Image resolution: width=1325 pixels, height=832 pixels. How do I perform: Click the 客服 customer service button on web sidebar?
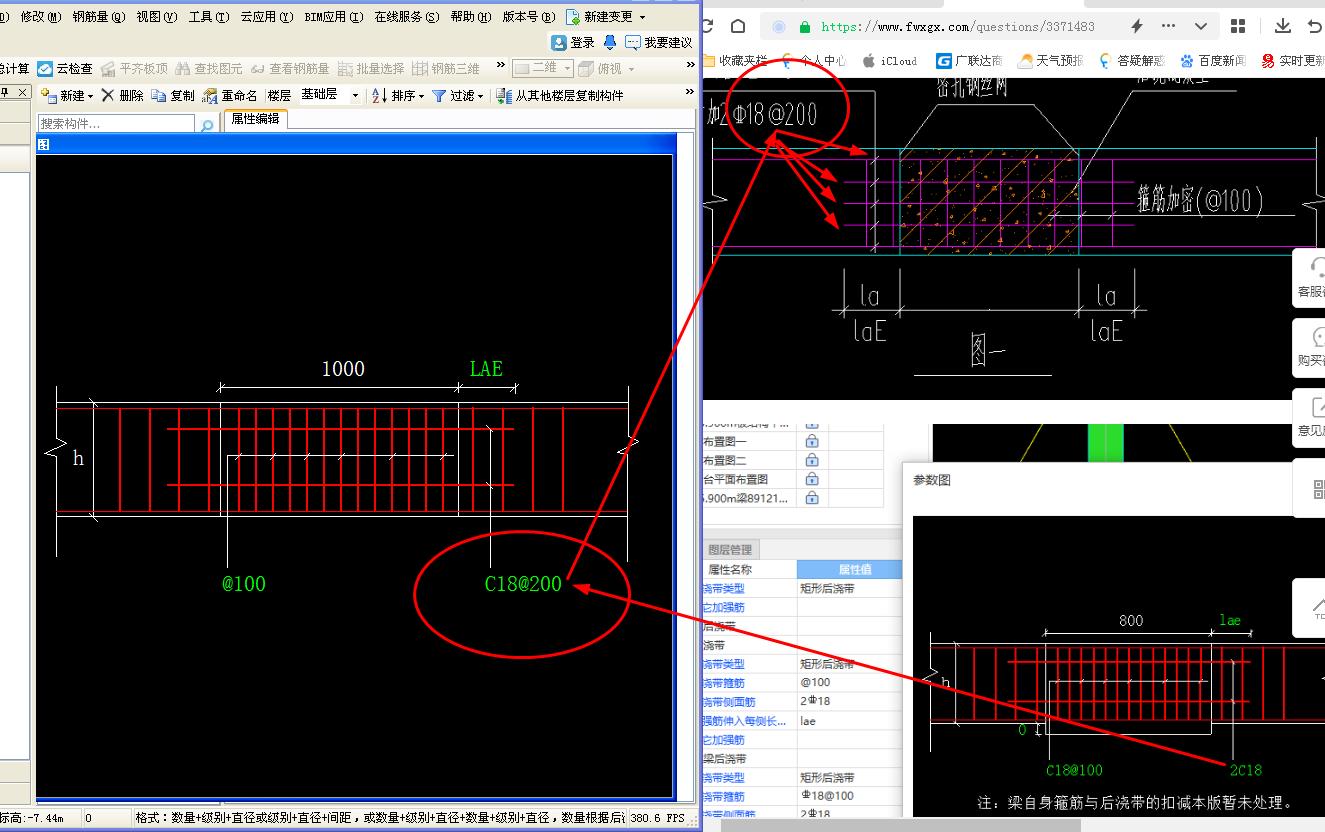pyautogui.click(x=1310, y=278)
